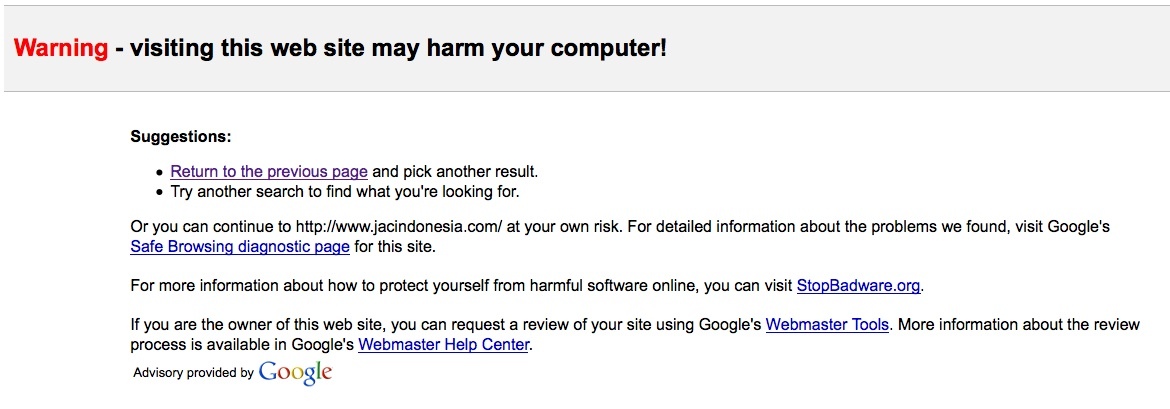The width and height of the screenshot is (1170, 409).
Task: Open Google's Webmaster Tools link
Action: [827, 325]
